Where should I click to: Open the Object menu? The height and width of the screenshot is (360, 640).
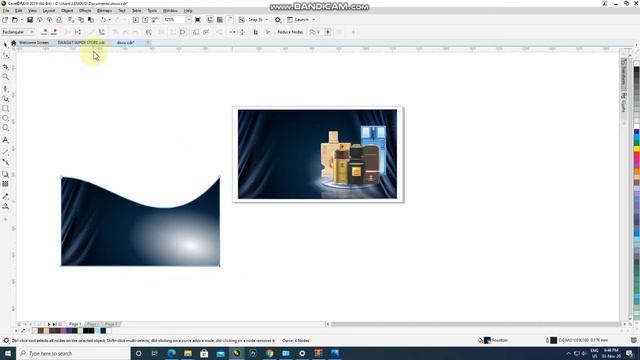(x=67, y=11)
